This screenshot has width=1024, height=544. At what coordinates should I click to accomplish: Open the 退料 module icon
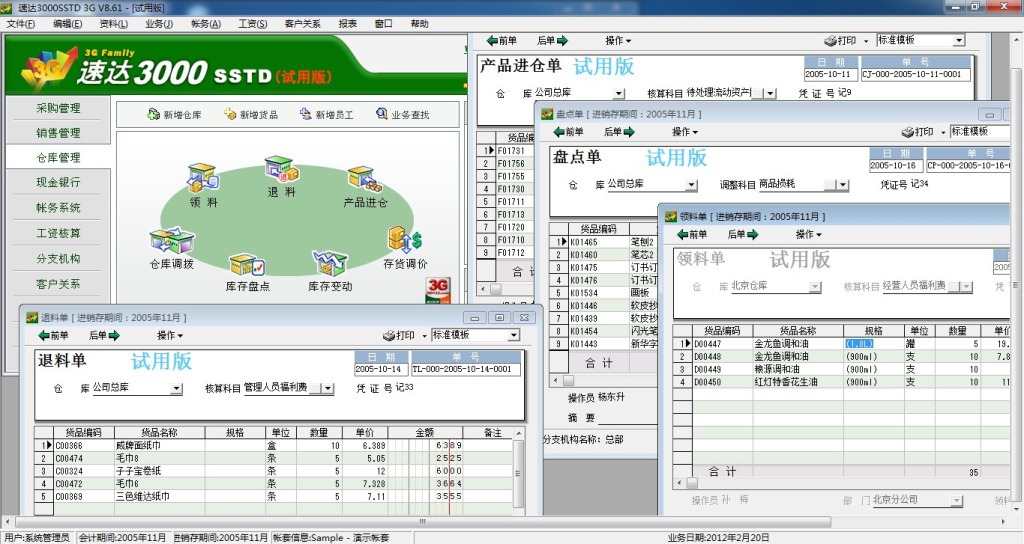[281, 169]
